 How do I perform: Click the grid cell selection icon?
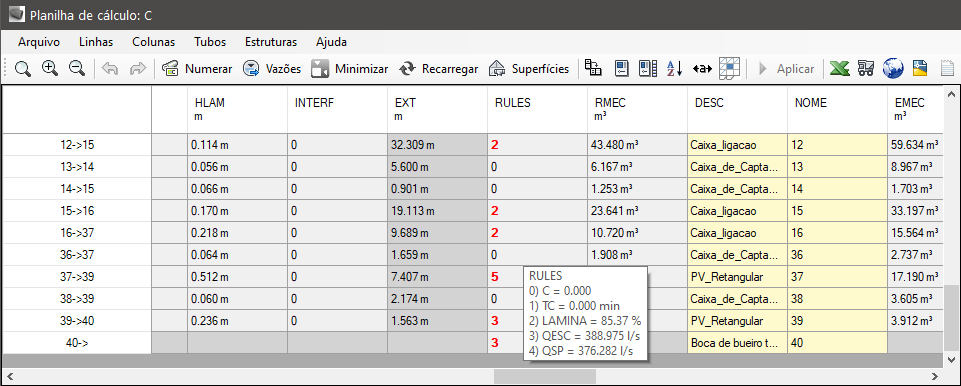[x=730, y=68]
